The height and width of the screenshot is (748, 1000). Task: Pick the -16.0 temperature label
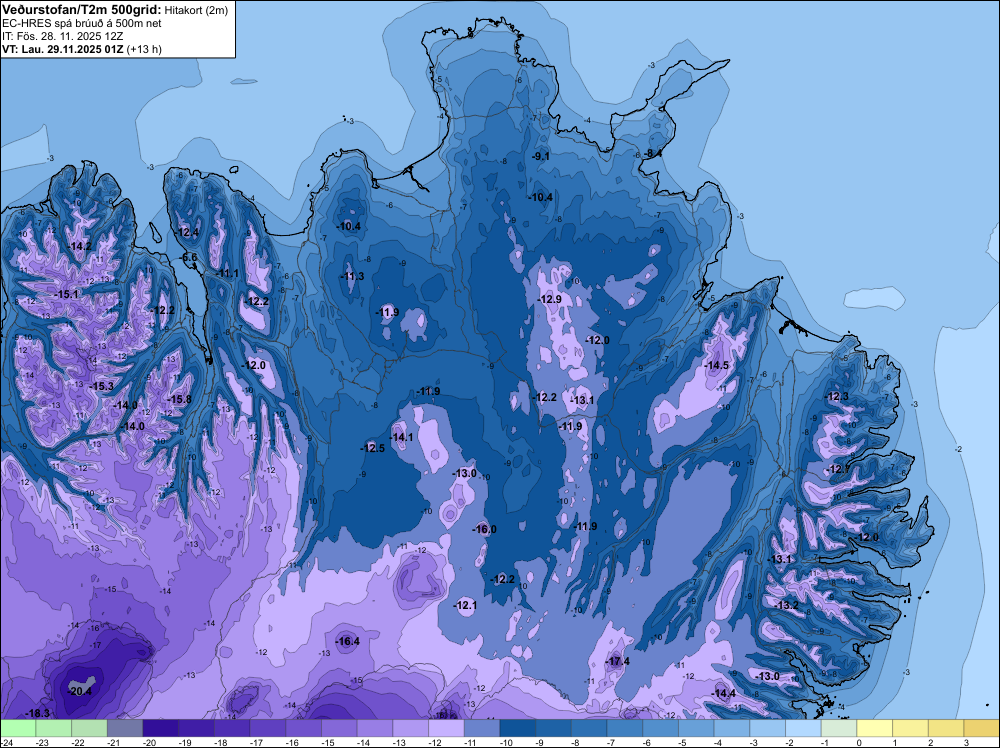tap(485, 529)
